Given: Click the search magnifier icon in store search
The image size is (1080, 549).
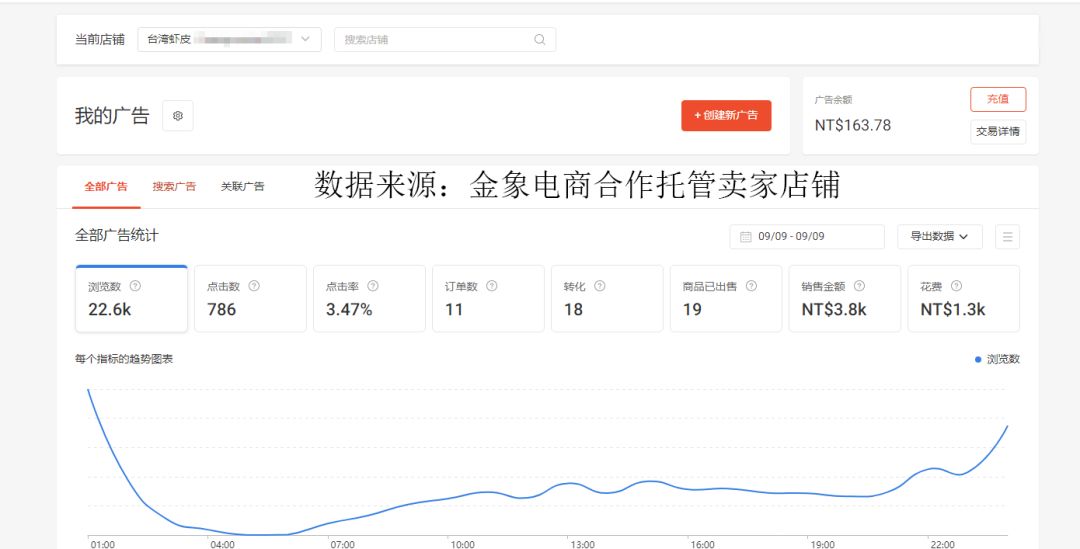Looking at the screenshot, I should point(540,40).
